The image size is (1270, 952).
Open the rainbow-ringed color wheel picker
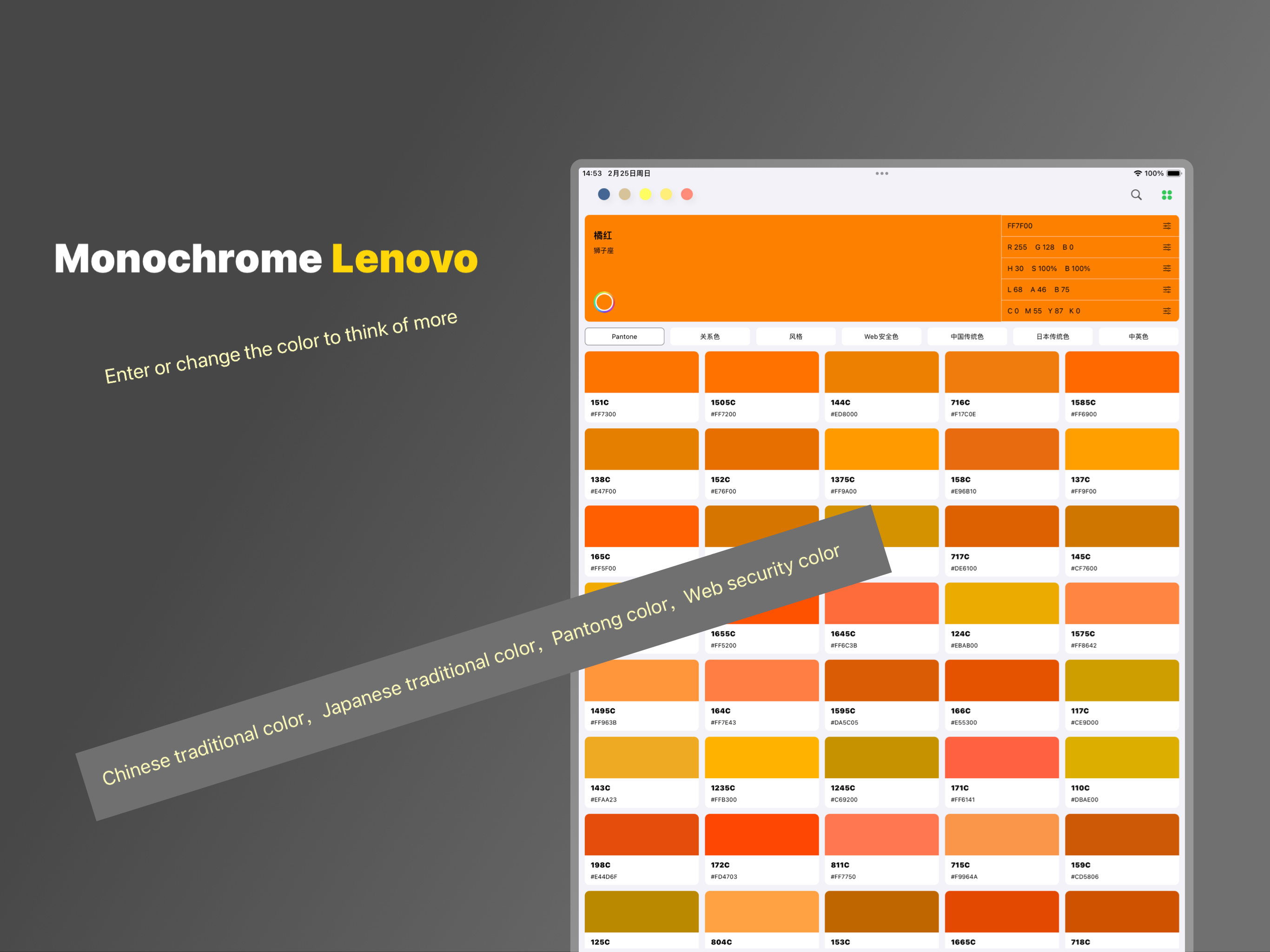tap(603, 301)
